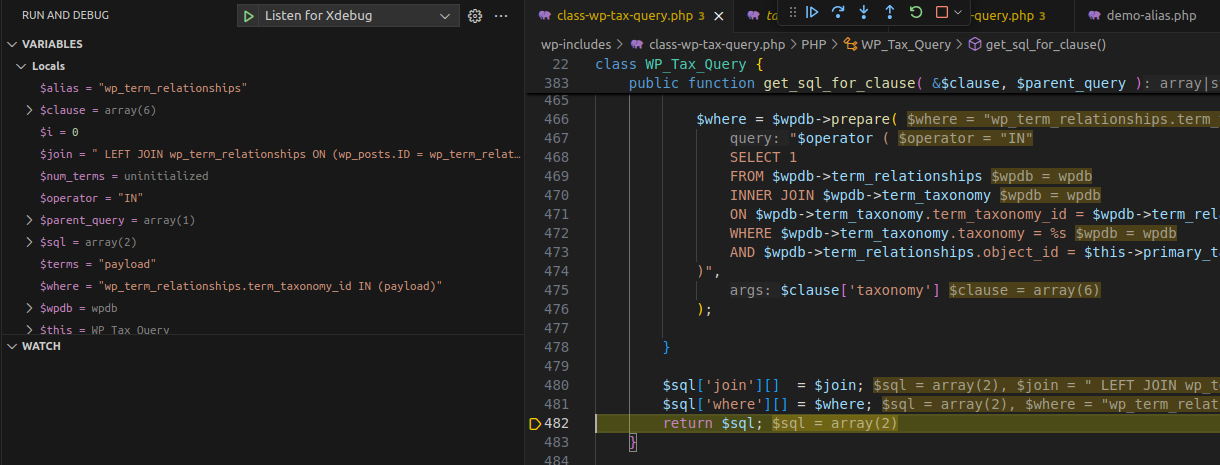1220x465 pixels.
Task: Click the Step Into debug icon
Action: (x=864, y=12)
